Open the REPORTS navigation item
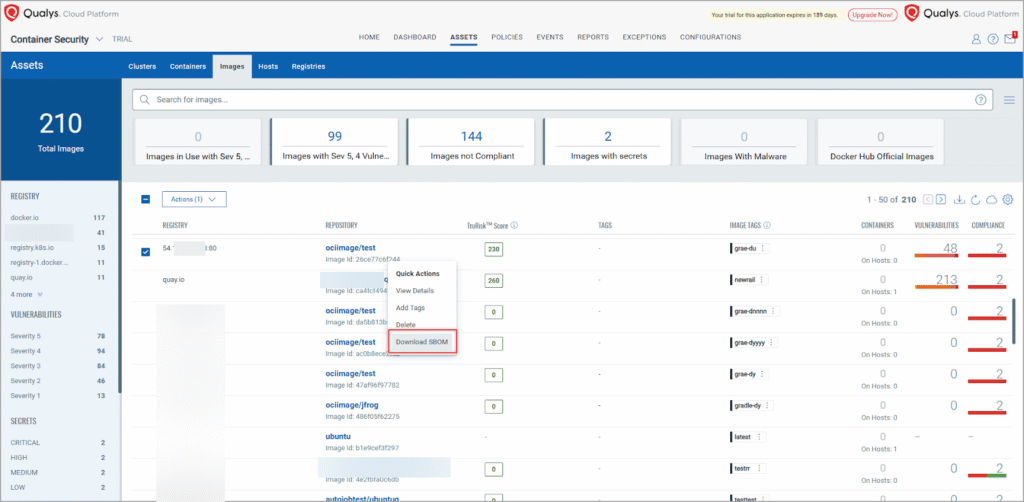 [593, 37]
